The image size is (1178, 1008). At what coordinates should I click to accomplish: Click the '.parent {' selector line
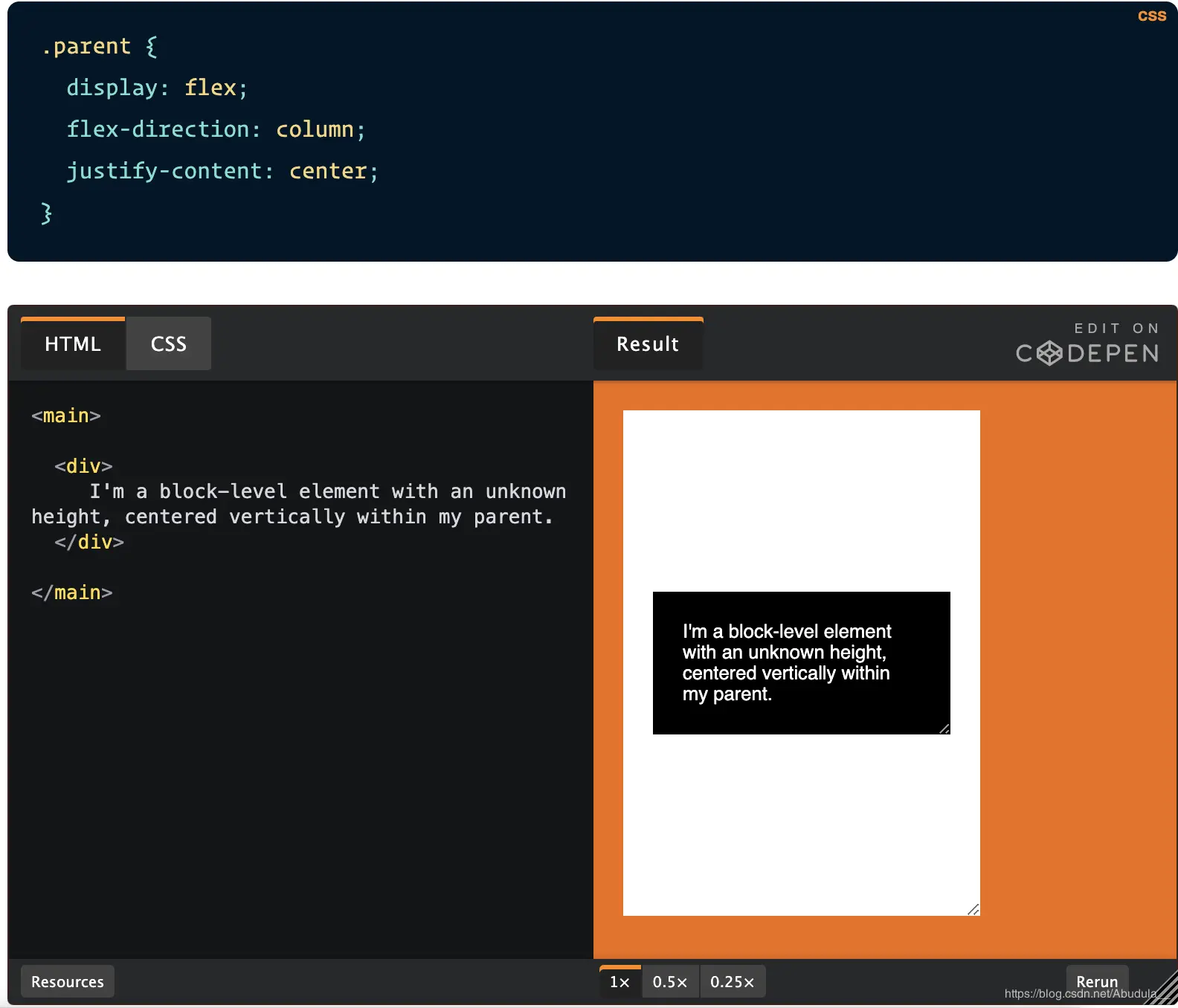[100, 46]
